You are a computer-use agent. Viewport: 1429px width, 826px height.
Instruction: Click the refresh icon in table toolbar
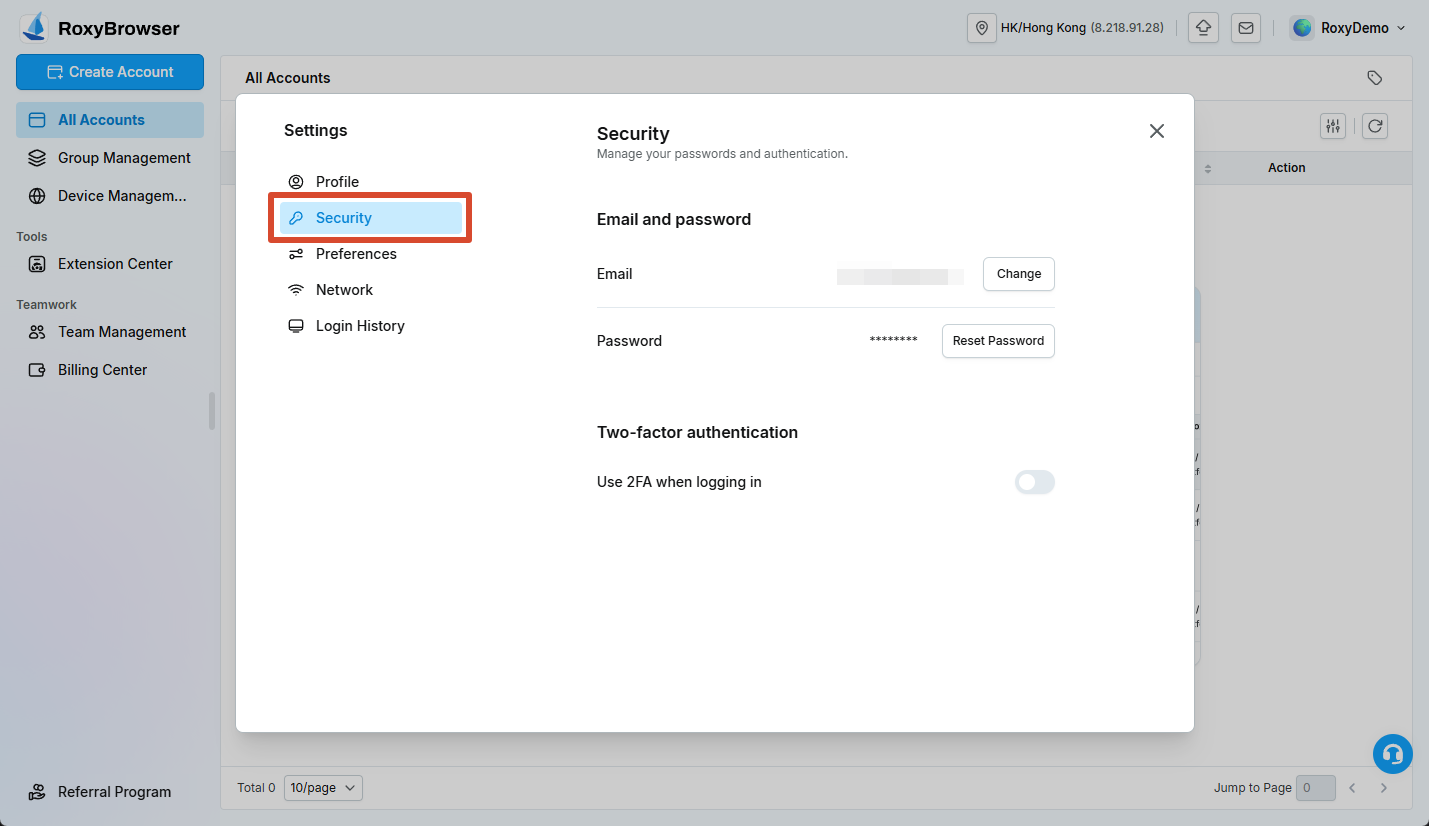point(1375,126)
